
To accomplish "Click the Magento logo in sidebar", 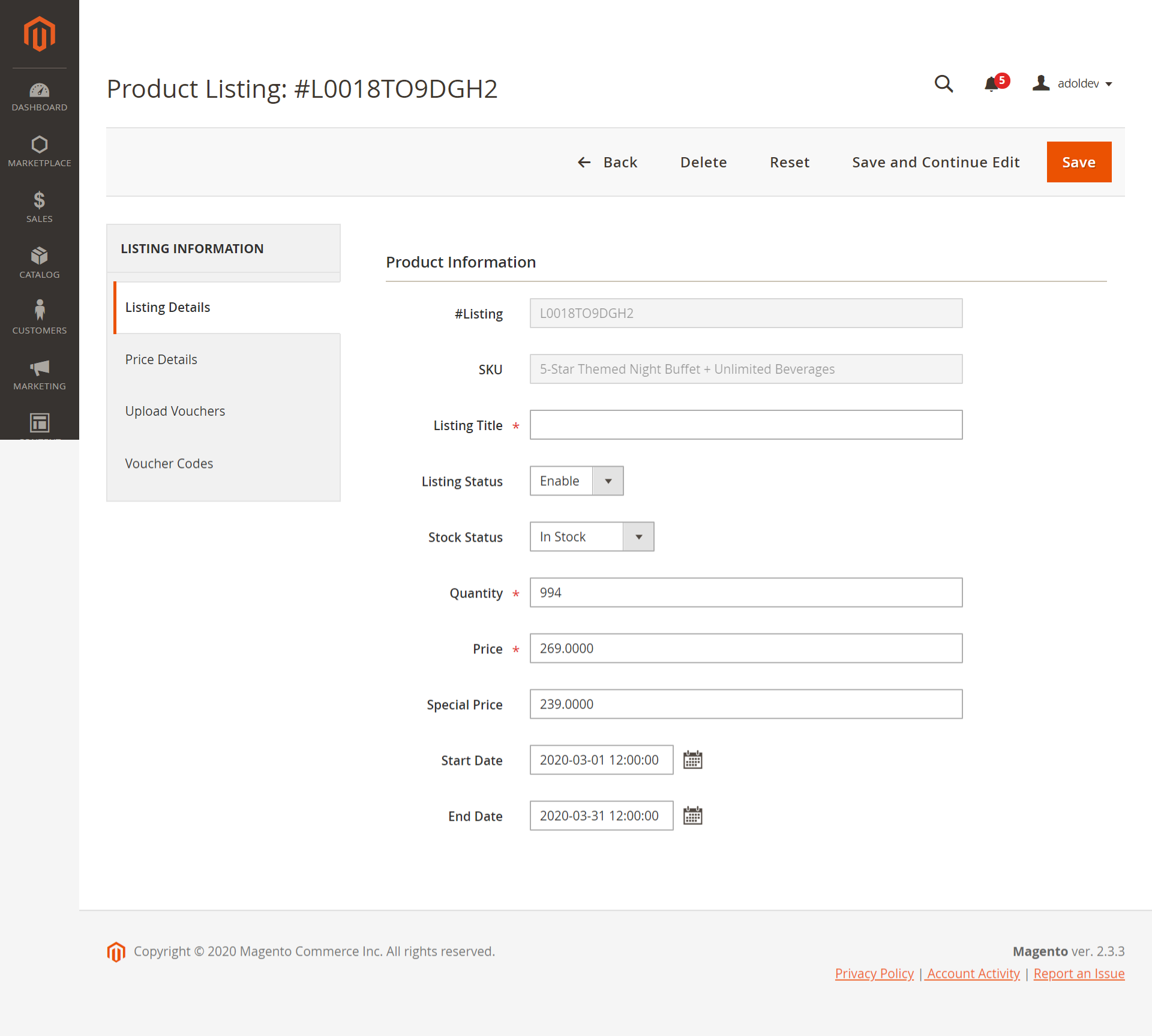I will click(40, 34).
